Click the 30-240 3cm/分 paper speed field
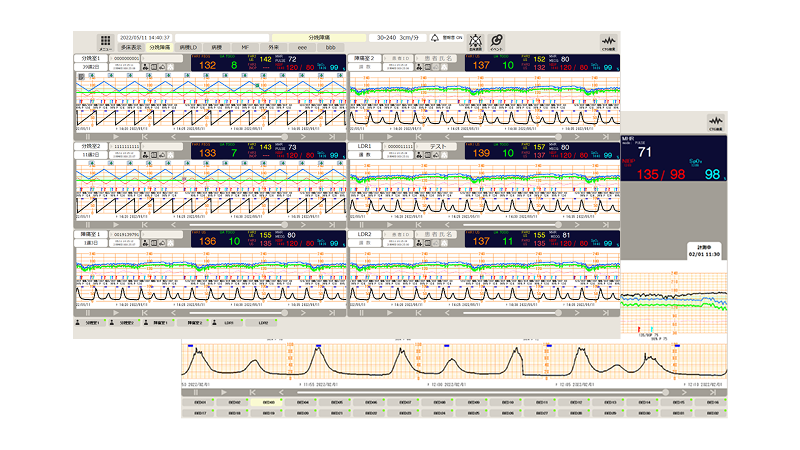This screenshot has height=450, width=800. click(393, 38)
